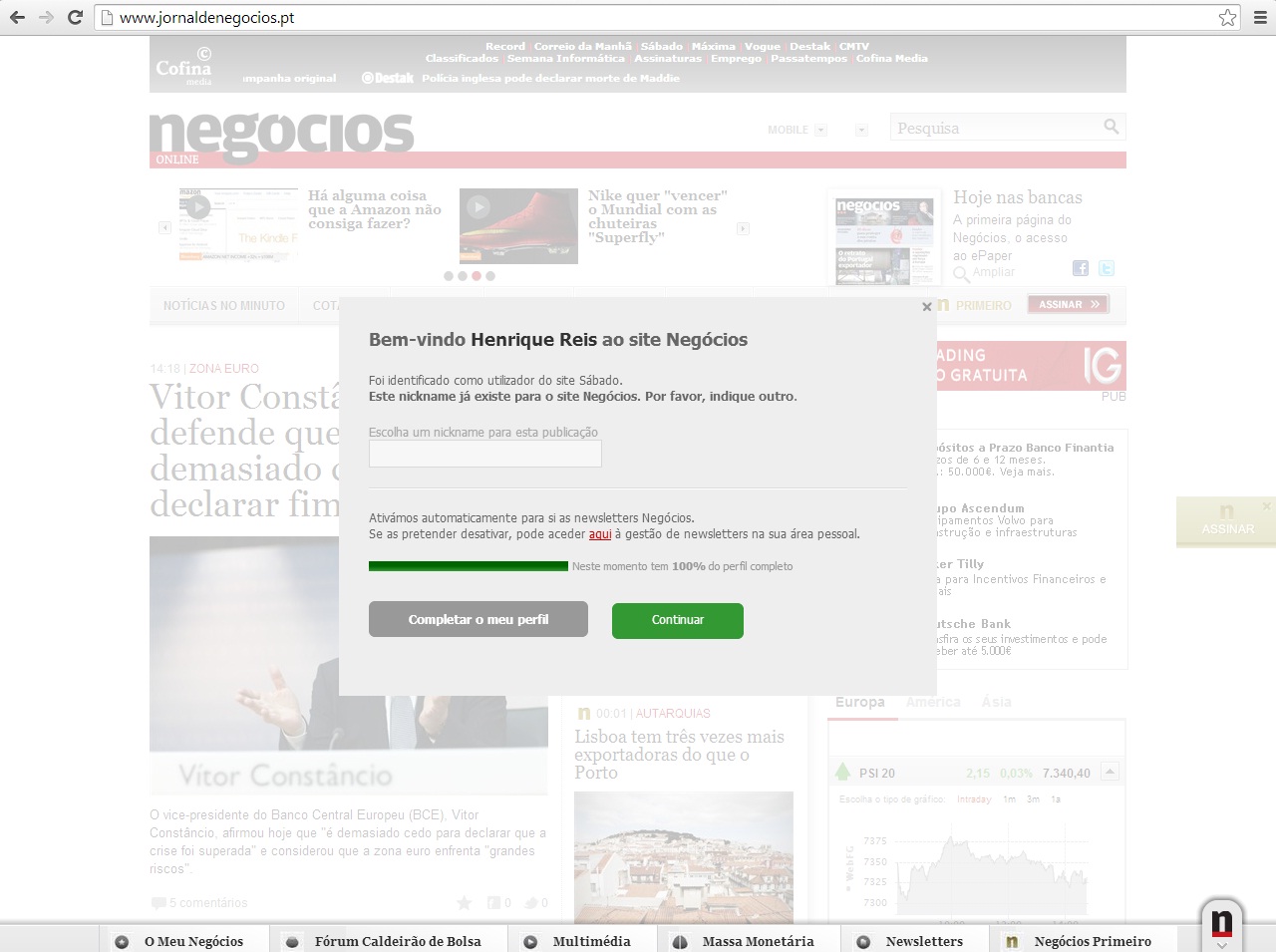This screenshot has height=952, width=1276.
Task: Open the Record link in the top bar
Action: tap(505, 46)
